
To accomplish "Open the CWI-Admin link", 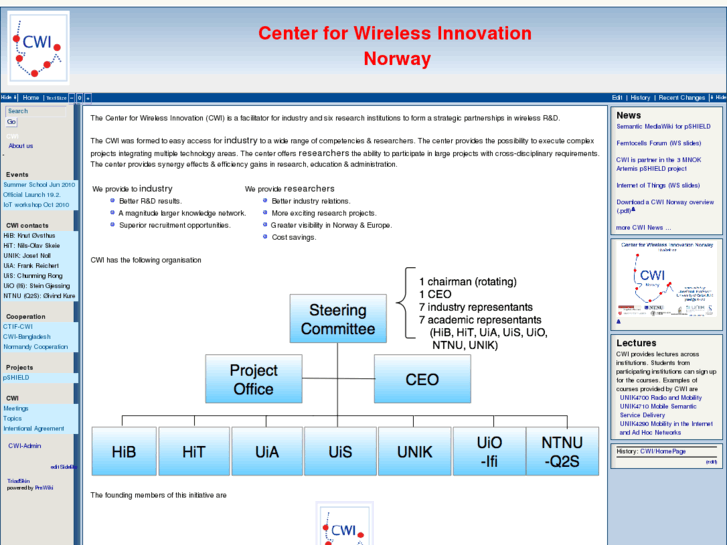I will tap(25, 446).
